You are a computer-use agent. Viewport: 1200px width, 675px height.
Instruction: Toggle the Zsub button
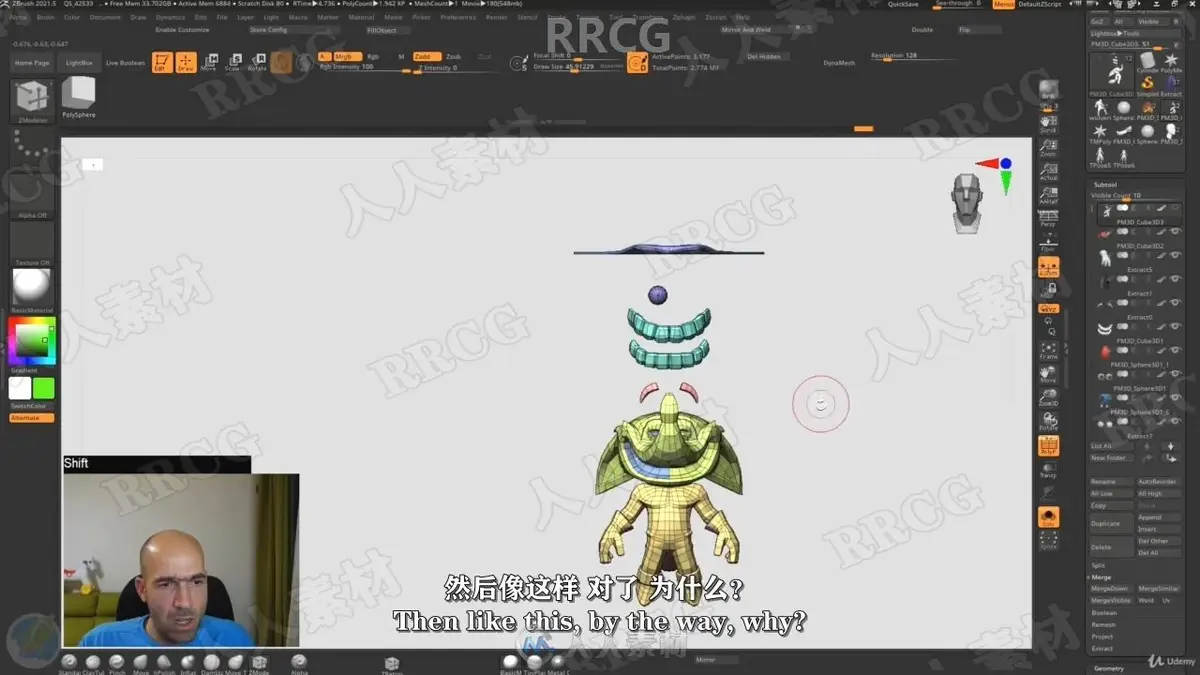point(453,57)
